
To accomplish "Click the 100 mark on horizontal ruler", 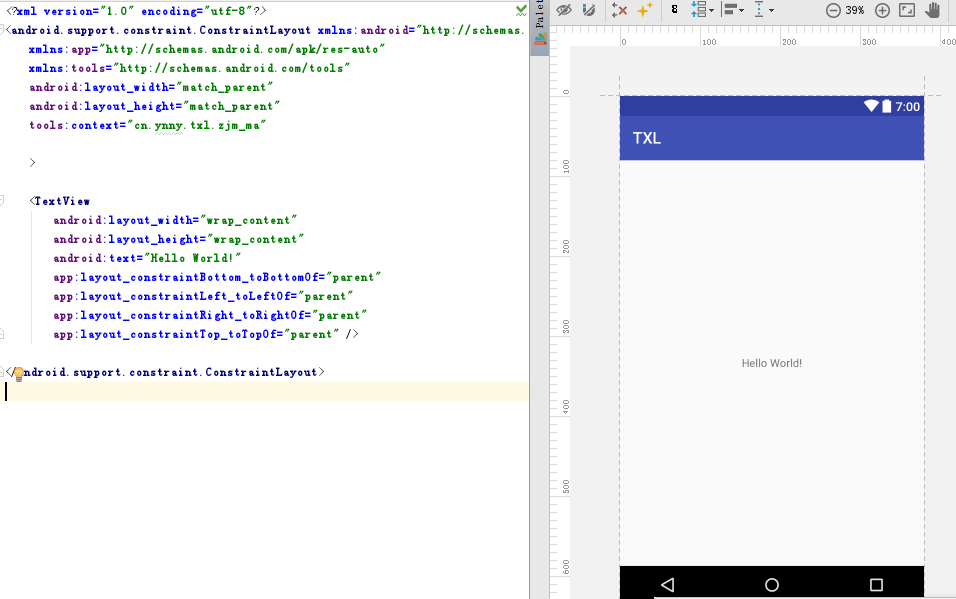I will 709,42.
